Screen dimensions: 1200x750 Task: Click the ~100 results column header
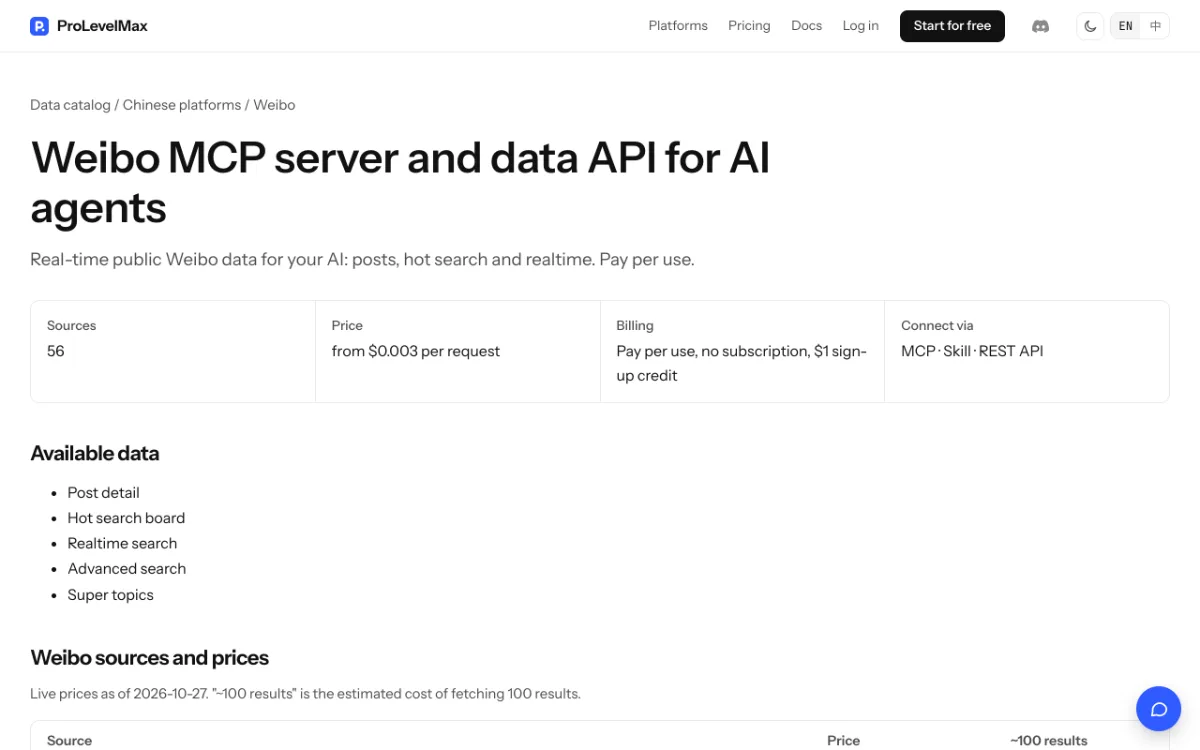click(1049, 741)
